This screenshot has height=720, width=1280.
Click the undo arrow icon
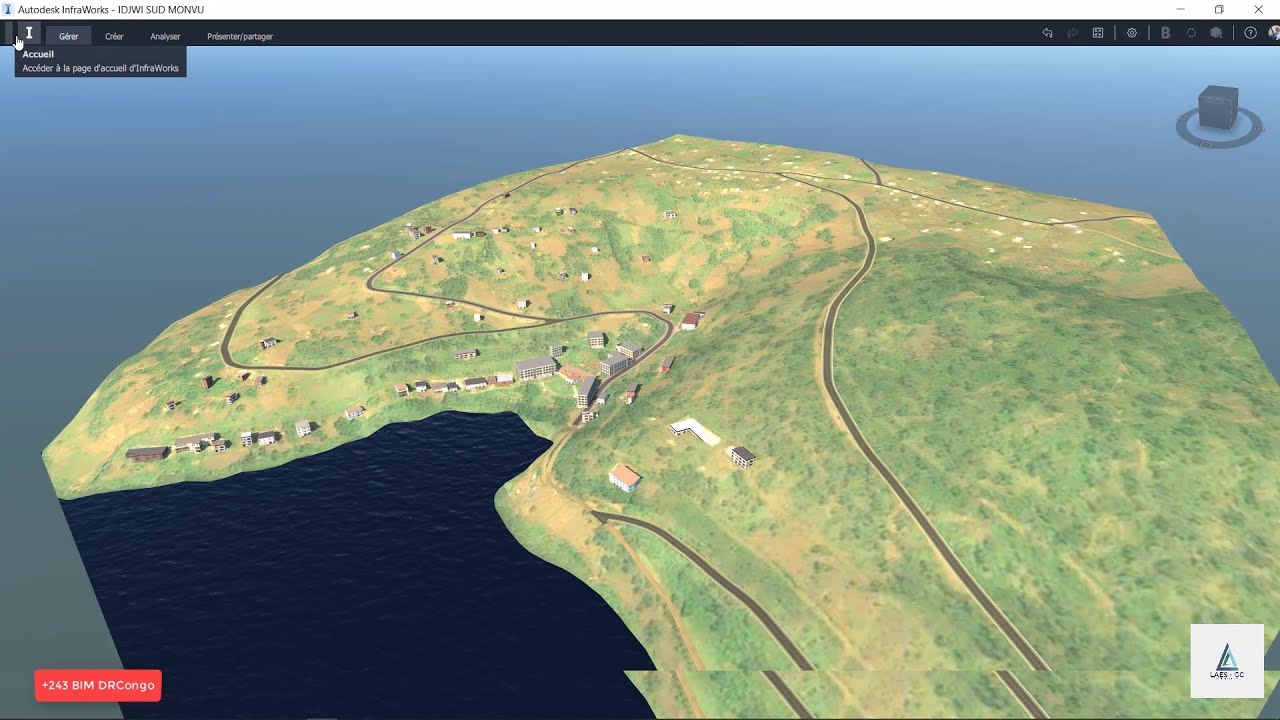[1047, 33]
